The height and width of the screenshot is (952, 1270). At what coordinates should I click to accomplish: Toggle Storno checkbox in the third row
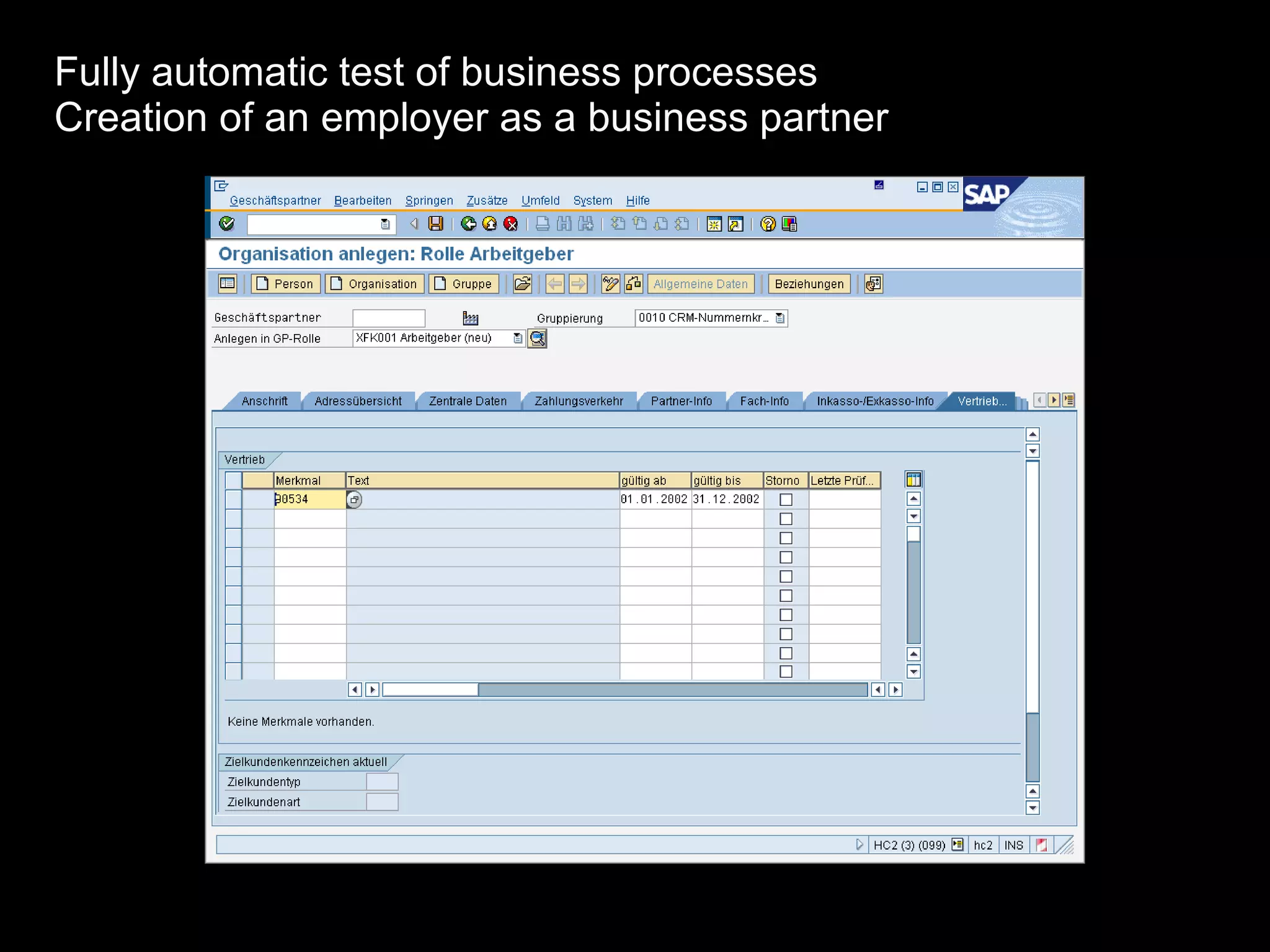(x=786, y=538)
